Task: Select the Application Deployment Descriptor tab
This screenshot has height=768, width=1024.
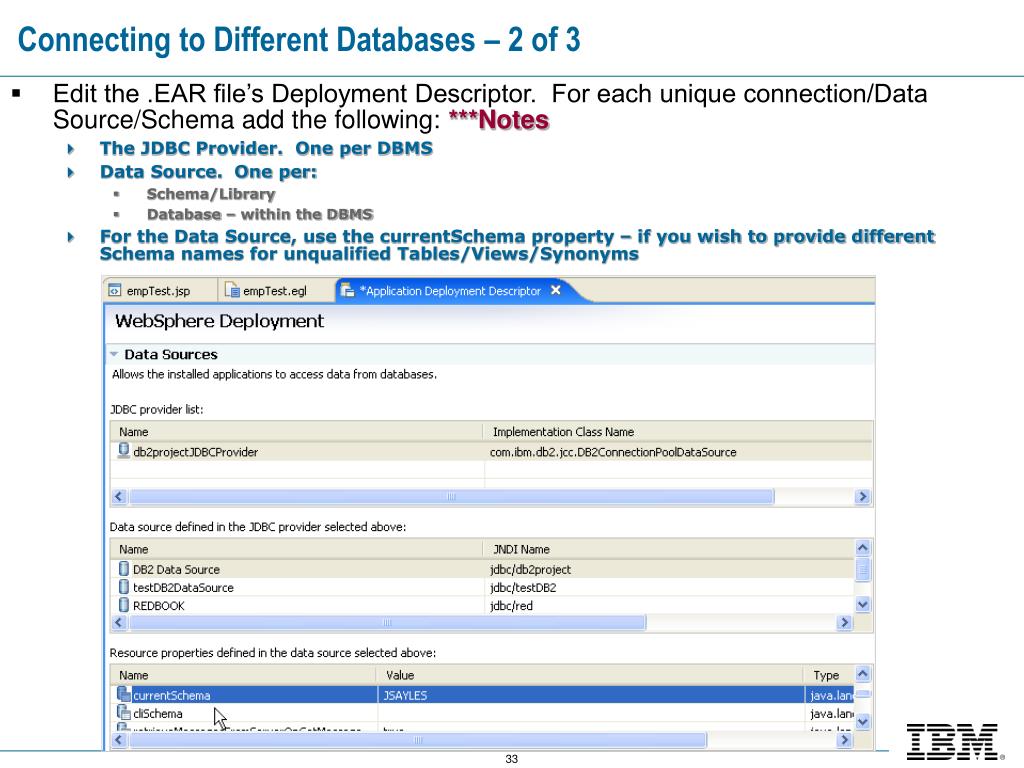Action: [453, 291]
